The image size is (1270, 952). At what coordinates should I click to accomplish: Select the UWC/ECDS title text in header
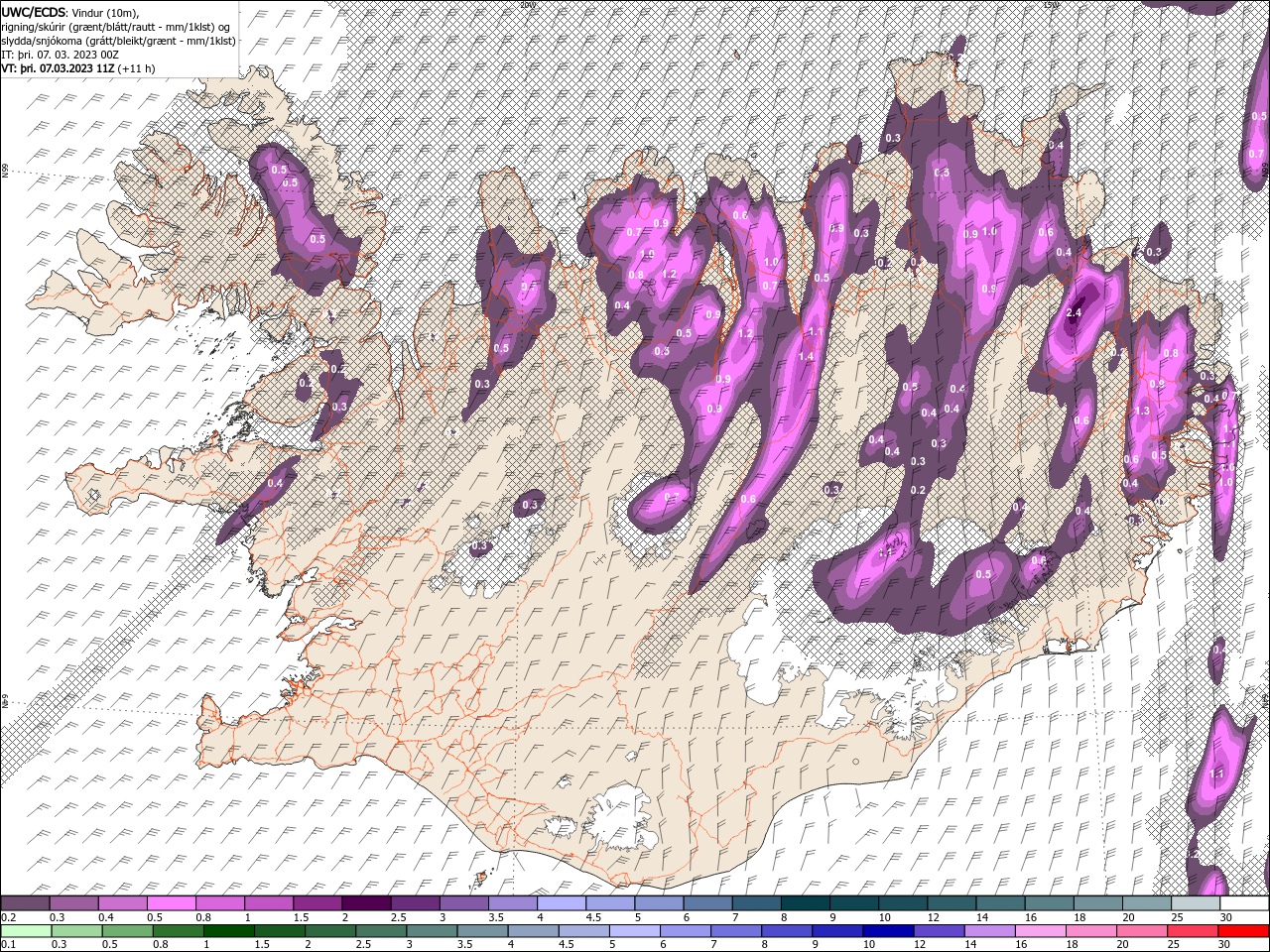(35, 12)
